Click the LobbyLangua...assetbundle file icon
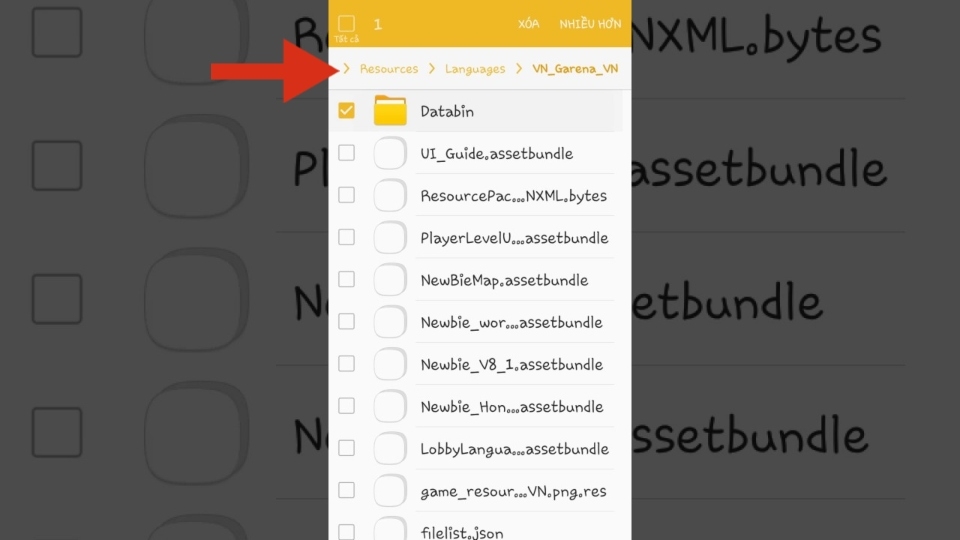Screen dimensions: 960x540 (x=390, y=449)
